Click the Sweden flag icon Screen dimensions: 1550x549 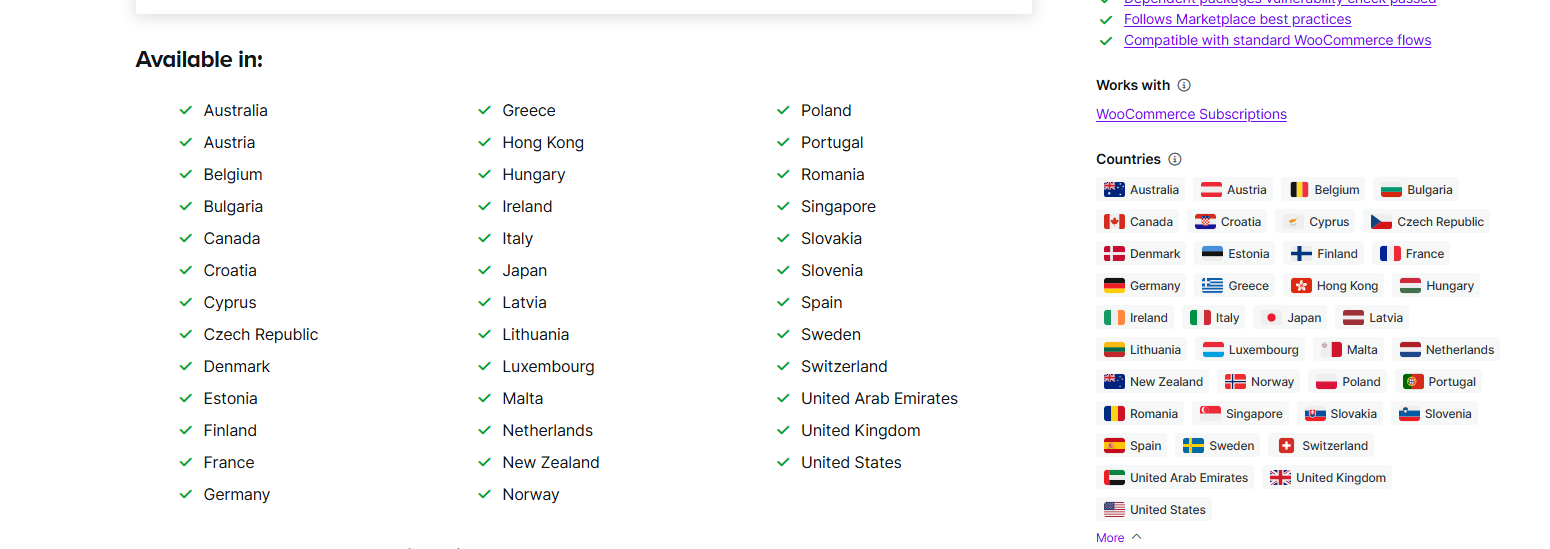tap(1193, 446)
